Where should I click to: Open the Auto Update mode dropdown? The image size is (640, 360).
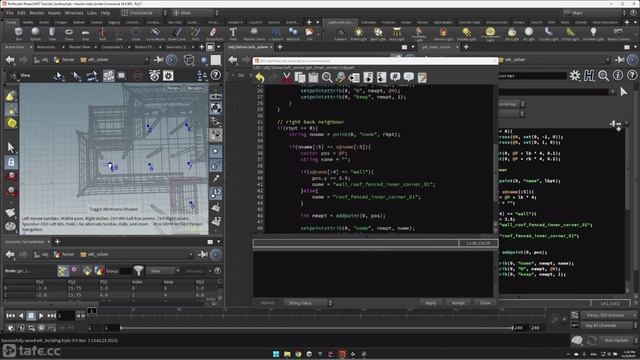point(620,340)
